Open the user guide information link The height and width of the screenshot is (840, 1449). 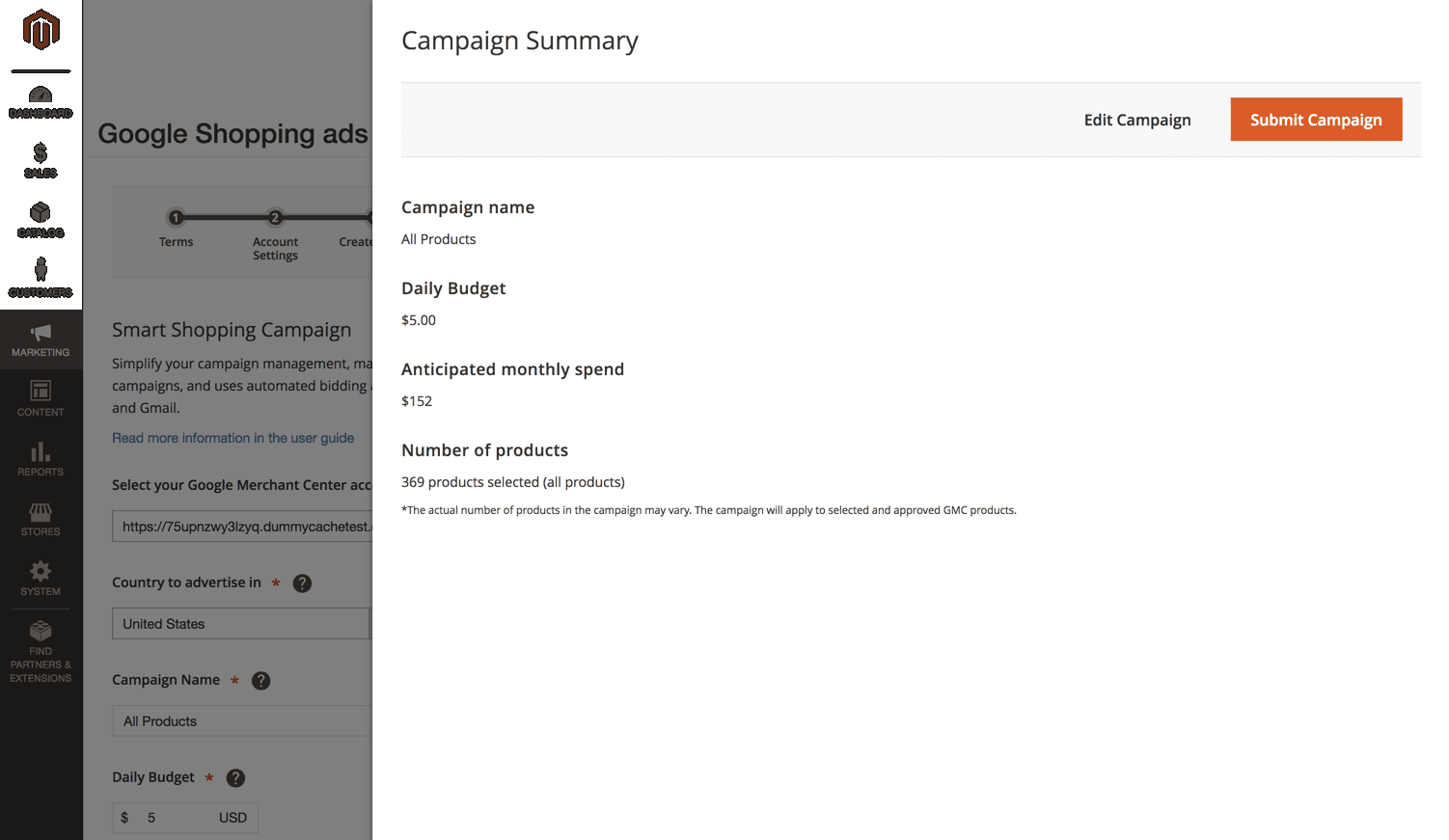point(232,438)
